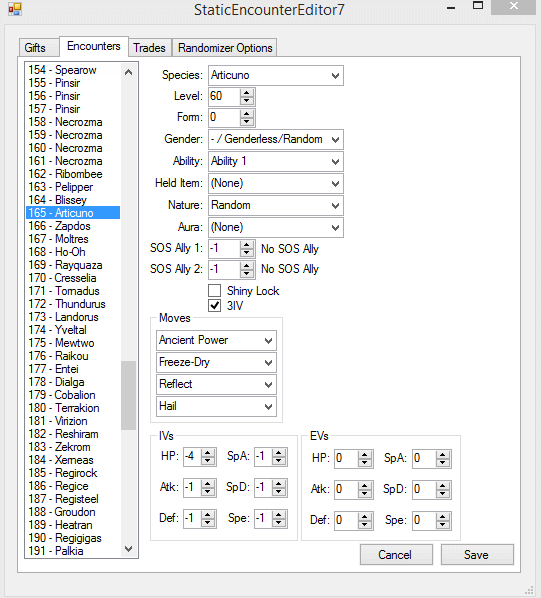
Task: Maximize the StaticEncounterEditor7 window
Action: click(x=478, y=6)
